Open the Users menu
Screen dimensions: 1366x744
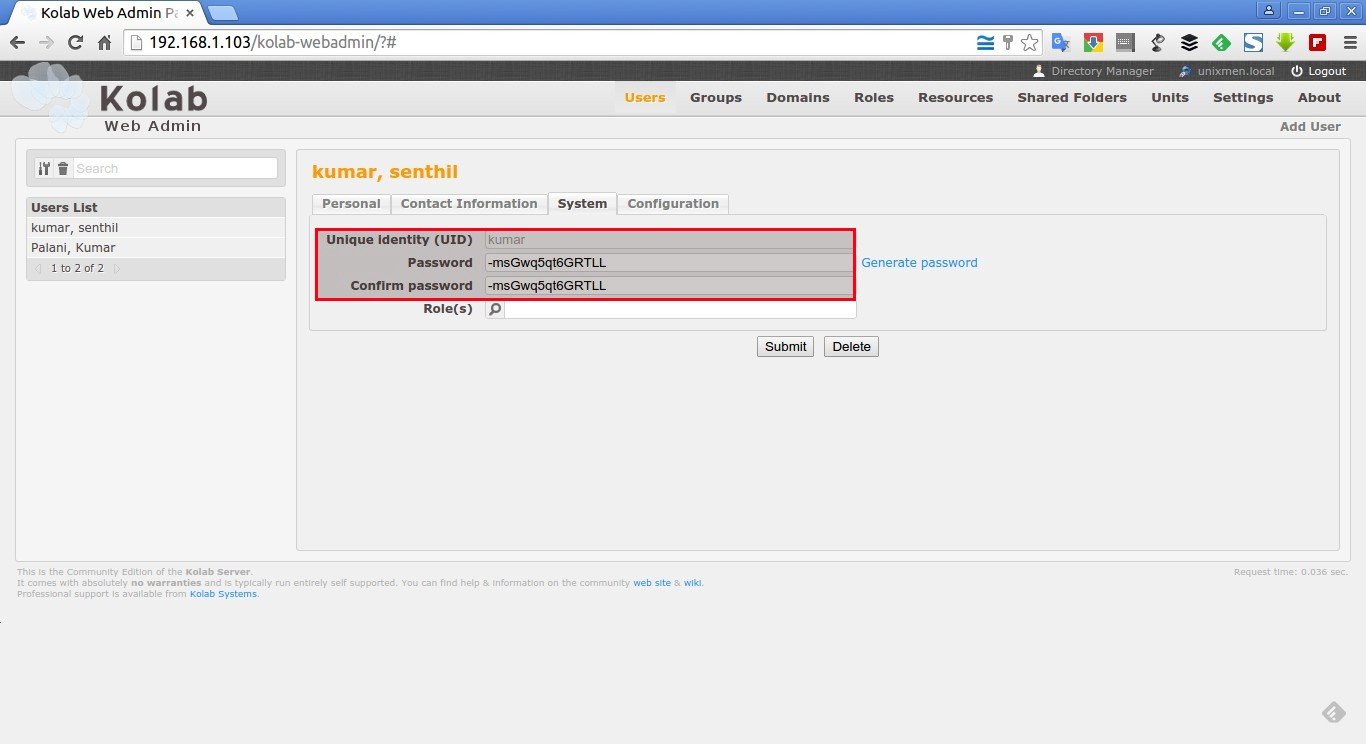[x=645, y=97]
